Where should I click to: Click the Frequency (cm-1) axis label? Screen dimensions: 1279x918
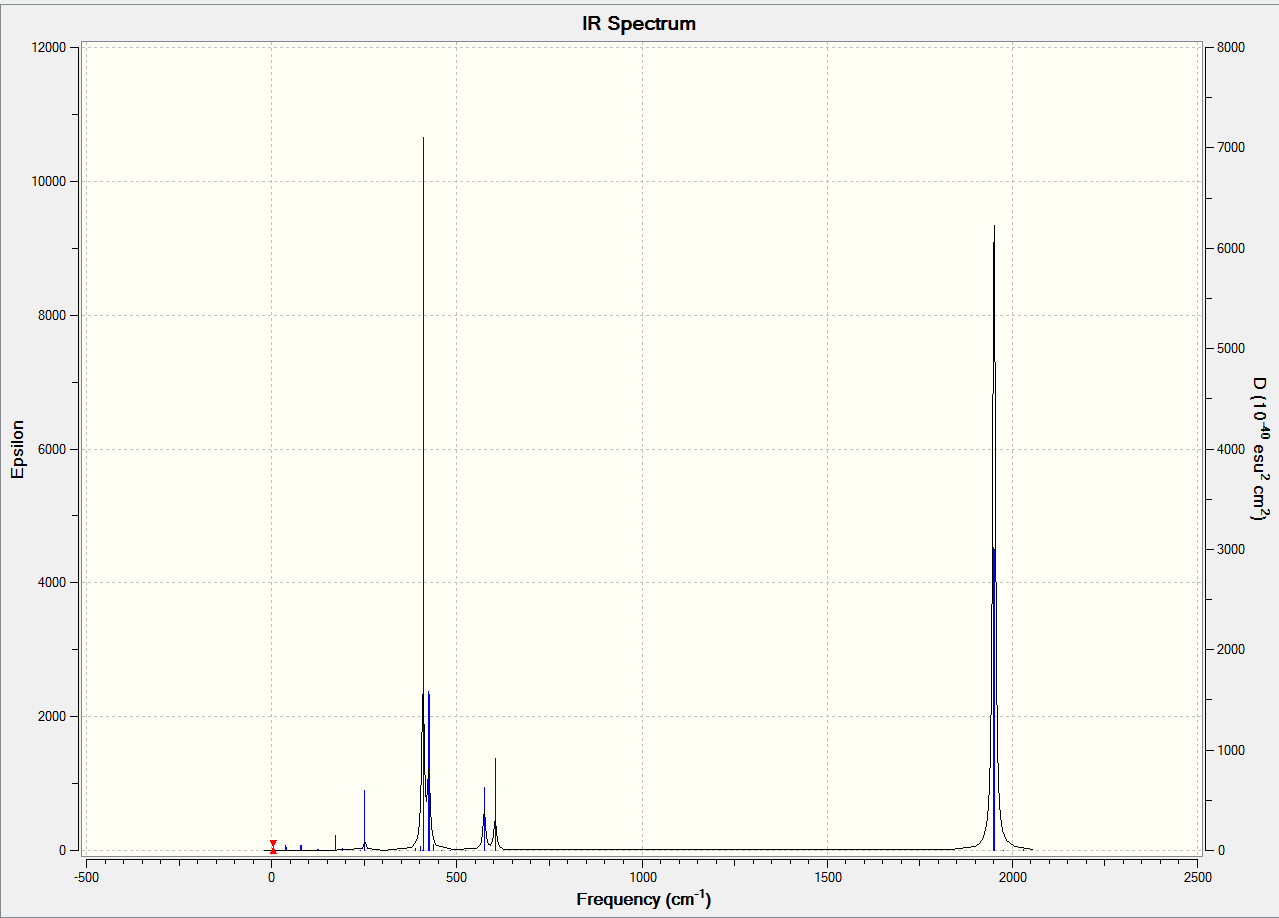[x=643, y=898]
